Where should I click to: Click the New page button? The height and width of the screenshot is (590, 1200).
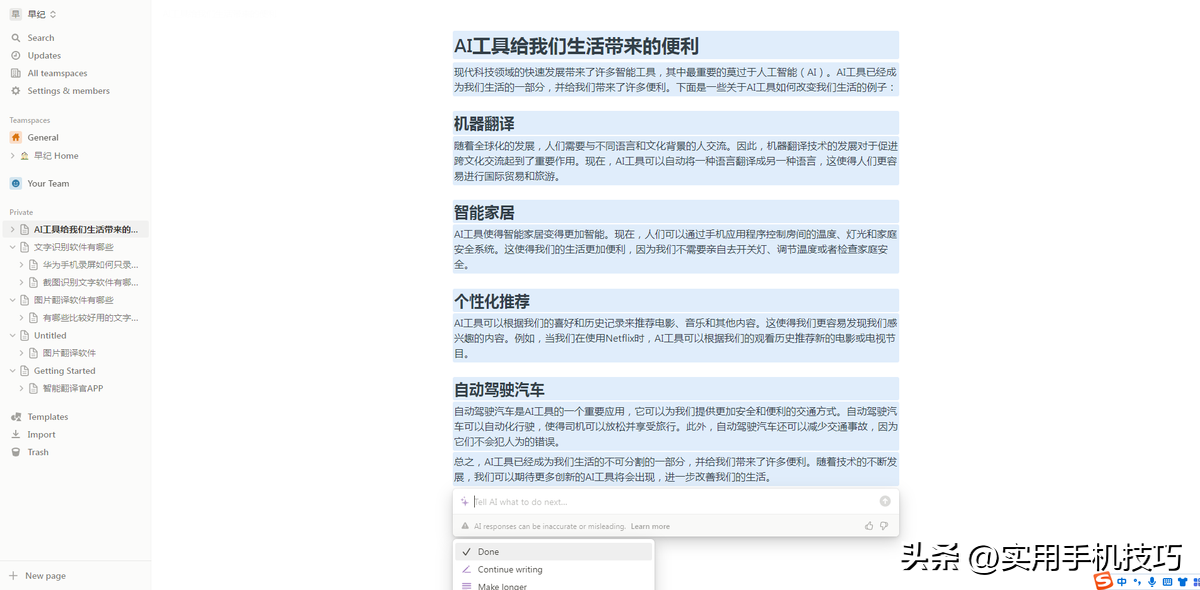pos(38,575)
